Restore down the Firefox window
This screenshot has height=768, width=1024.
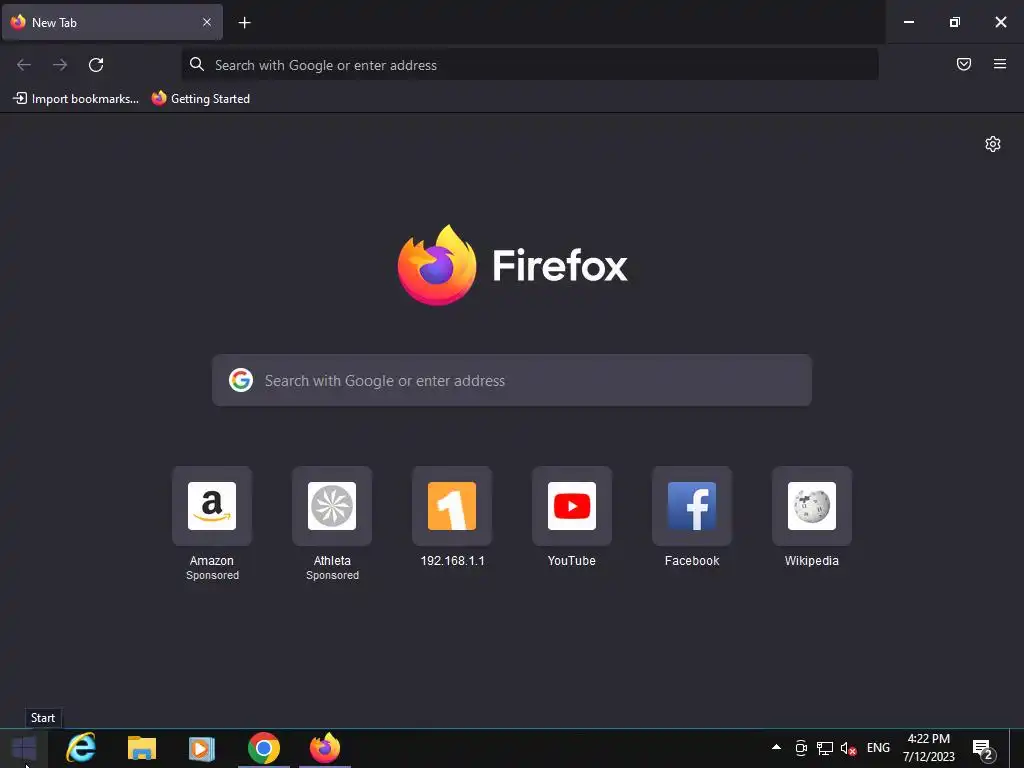click(955, 22)
